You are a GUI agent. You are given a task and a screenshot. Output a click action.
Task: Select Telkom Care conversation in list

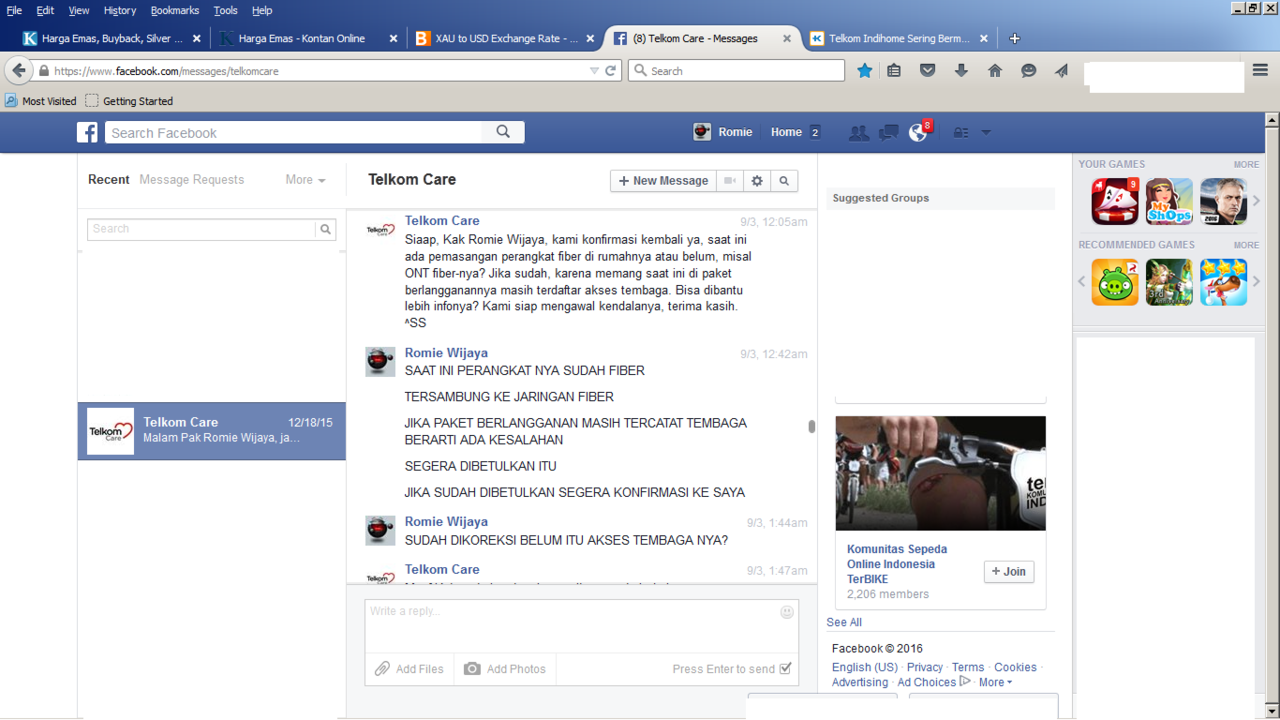(x=212, y=431)
